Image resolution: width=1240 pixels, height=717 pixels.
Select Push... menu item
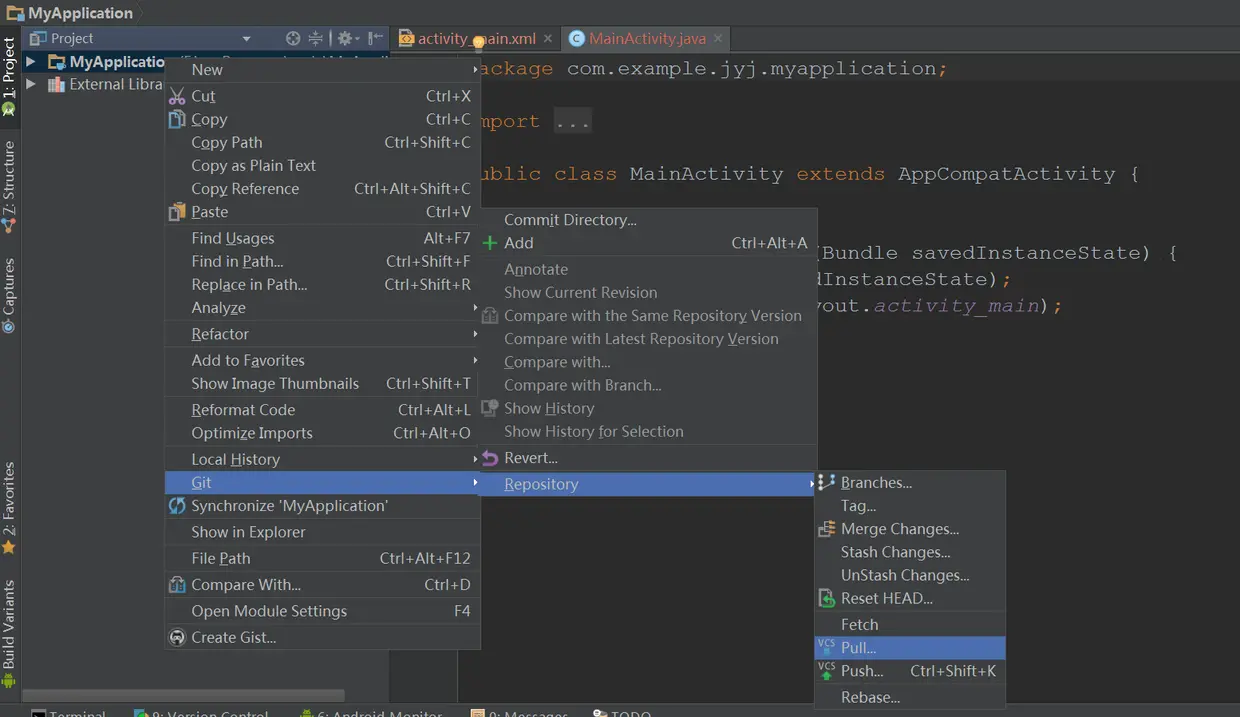click(x=910, y=671)
